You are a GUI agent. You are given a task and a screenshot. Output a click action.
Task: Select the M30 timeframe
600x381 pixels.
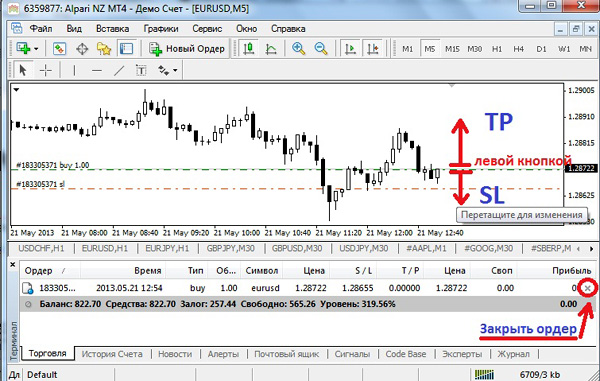474,49
